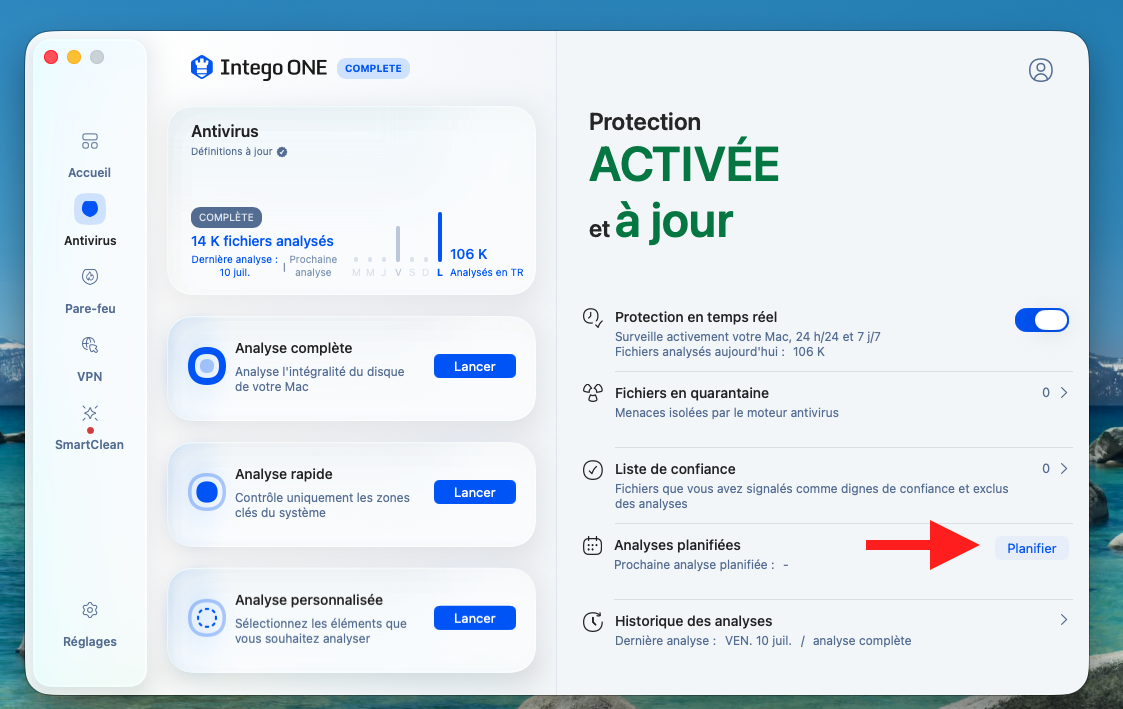
Task: Click "Analysés en TR" caption
Action: coord(486,273)
